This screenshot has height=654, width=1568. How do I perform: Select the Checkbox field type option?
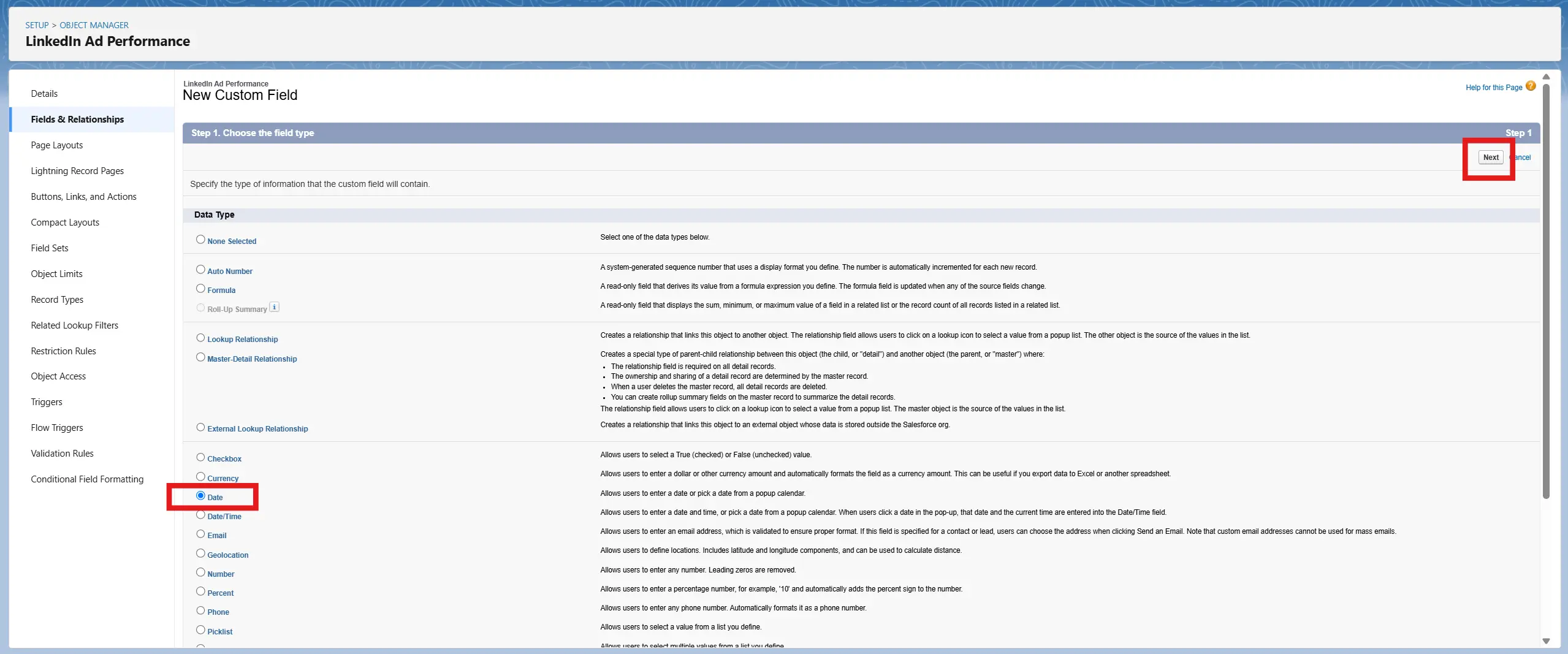200,457
